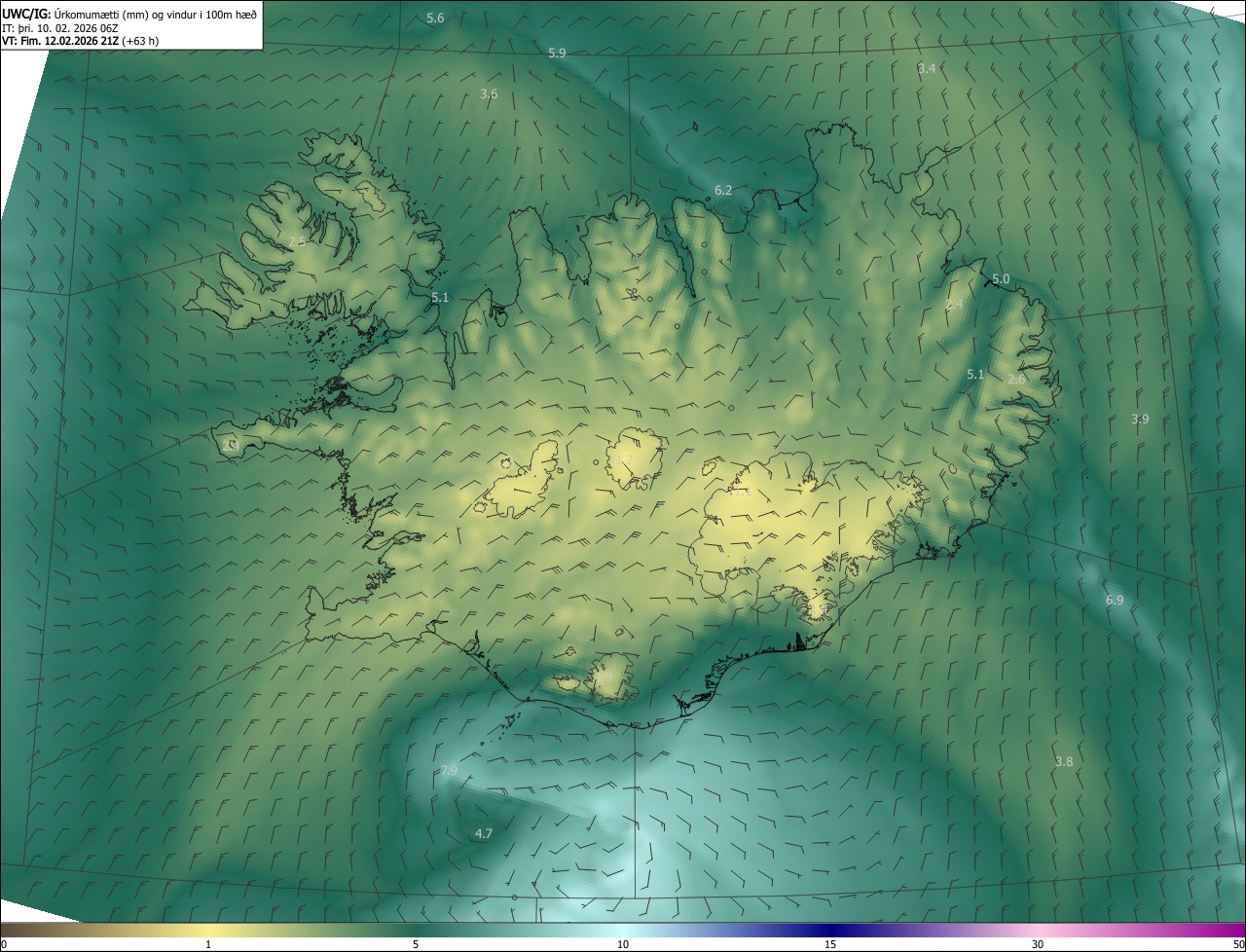Click the valid time 'VT: Fim. 12.02.2026 21Z'
This screenshot has height=952, width=1246.
[x=60, y=41]
